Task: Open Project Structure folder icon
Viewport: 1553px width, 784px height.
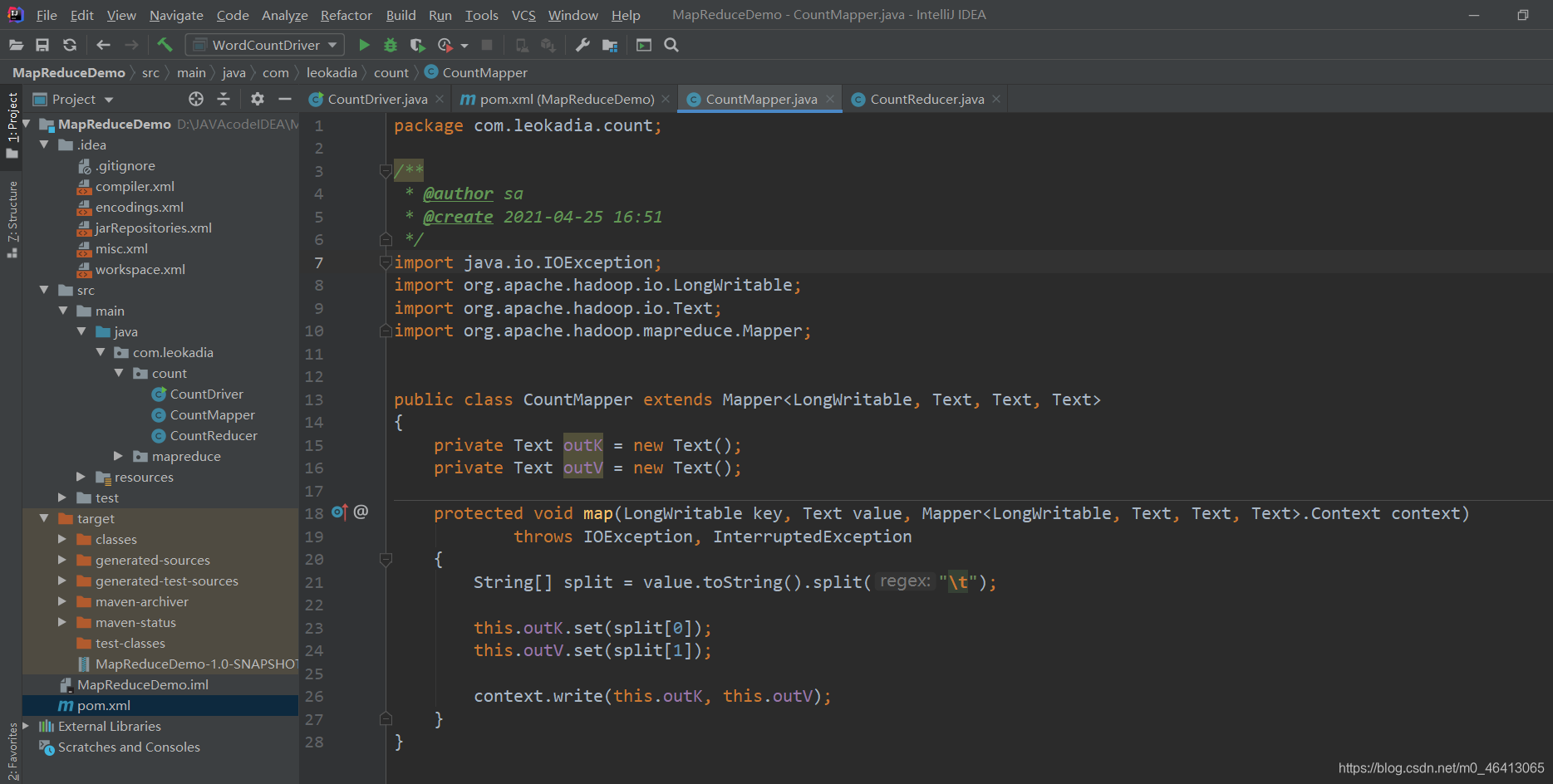Action: point(610,45)
